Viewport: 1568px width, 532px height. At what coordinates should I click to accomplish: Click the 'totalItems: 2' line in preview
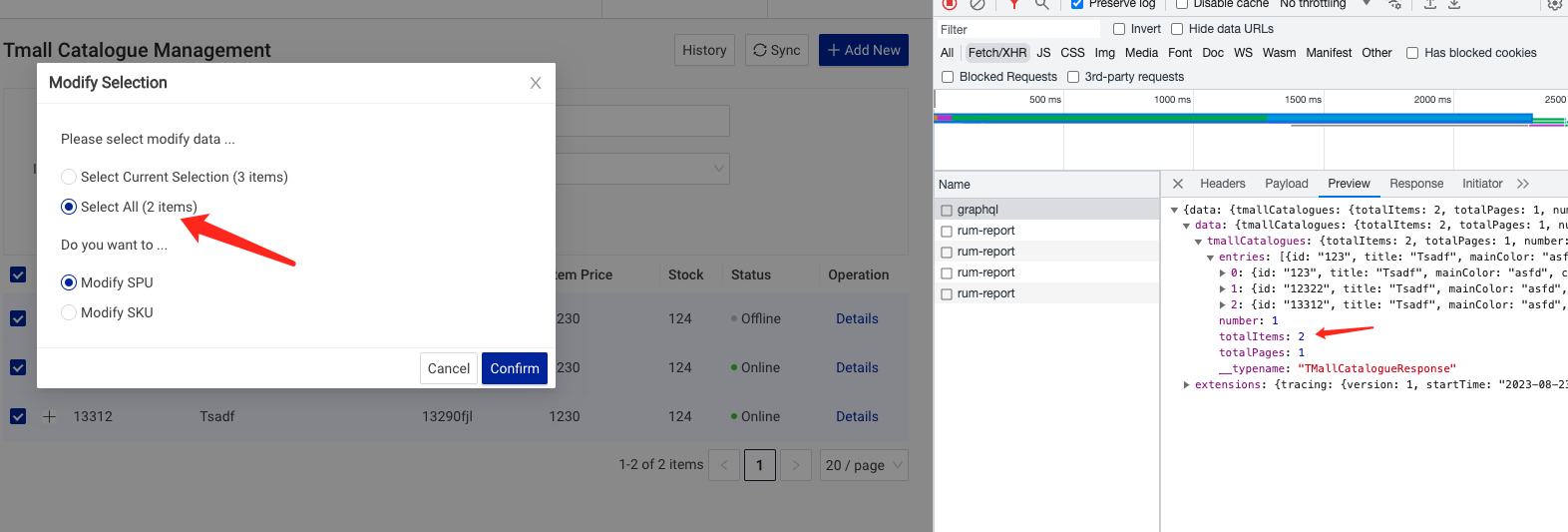coord(1262,336)
